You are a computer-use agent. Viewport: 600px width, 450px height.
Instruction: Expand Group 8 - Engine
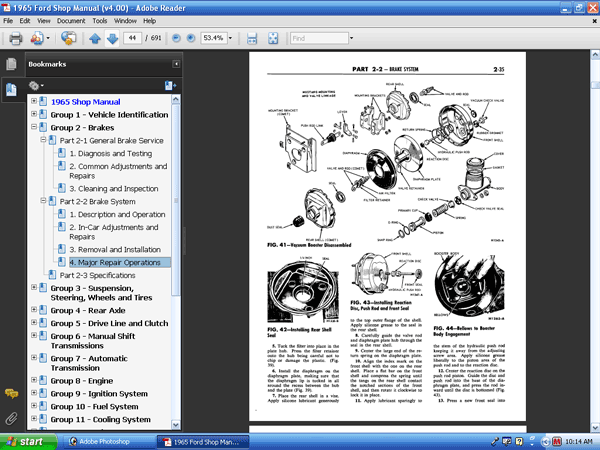point(34,380)
